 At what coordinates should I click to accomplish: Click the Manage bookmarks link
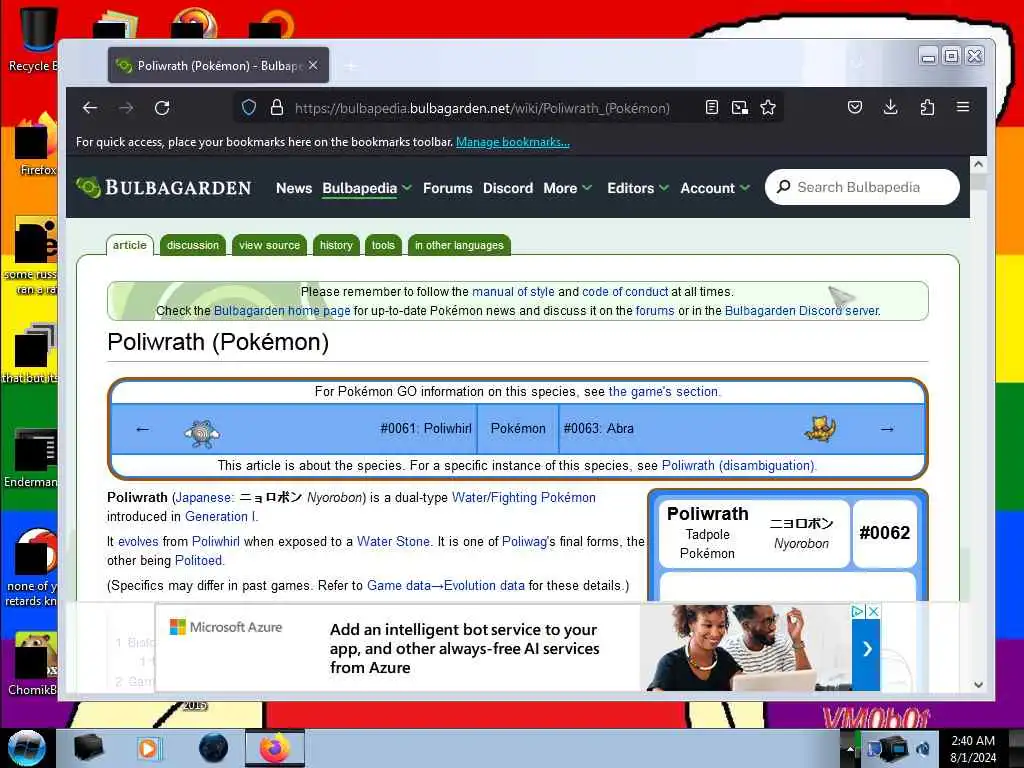[x=513, y=142]
